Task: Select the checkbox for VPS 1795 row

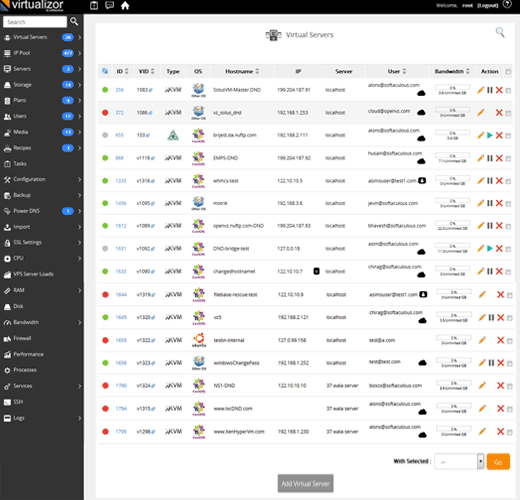Action: tap(509, 432)
